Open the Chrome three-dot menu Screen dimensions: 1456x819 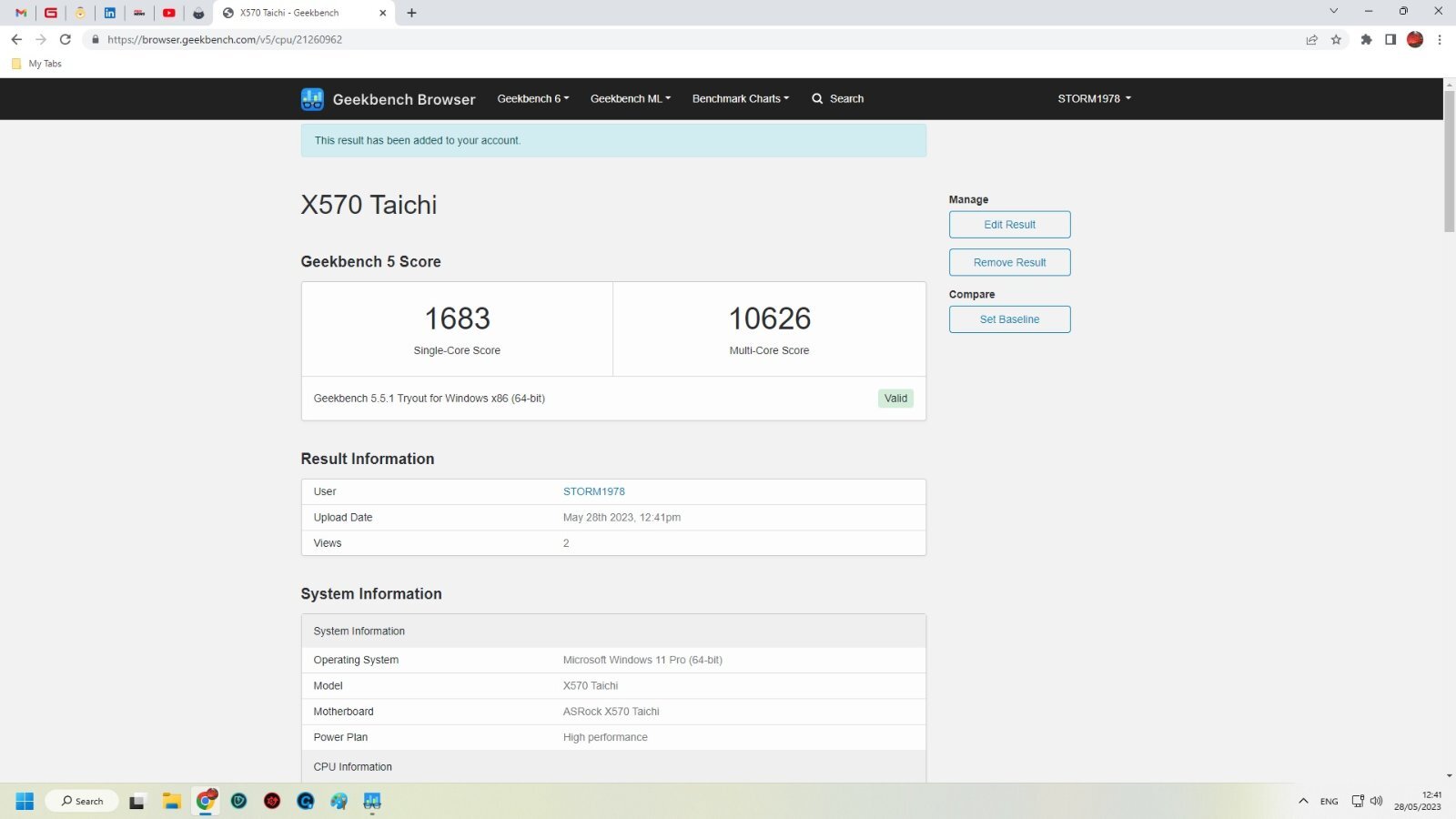[1440, 39]
